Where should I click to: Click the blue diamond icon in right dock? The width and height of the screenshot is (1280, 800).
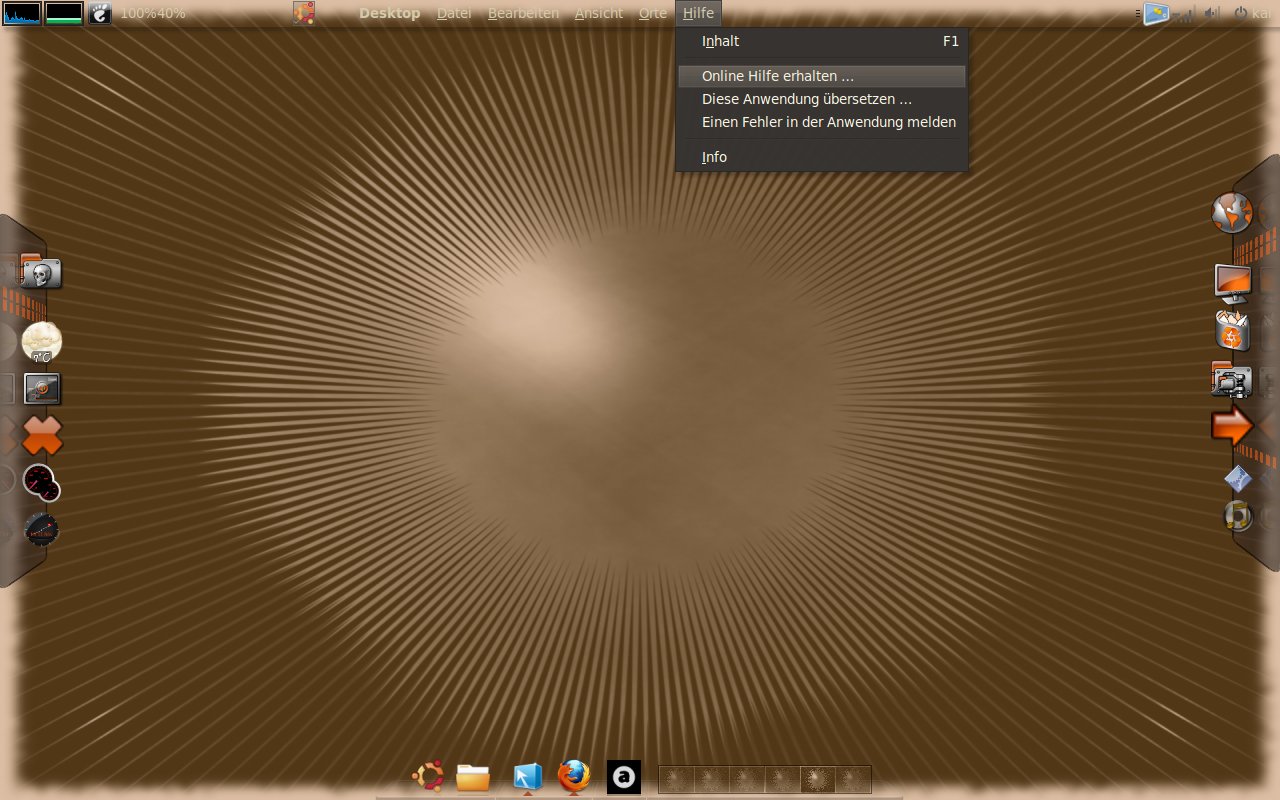click(1238, 480)
